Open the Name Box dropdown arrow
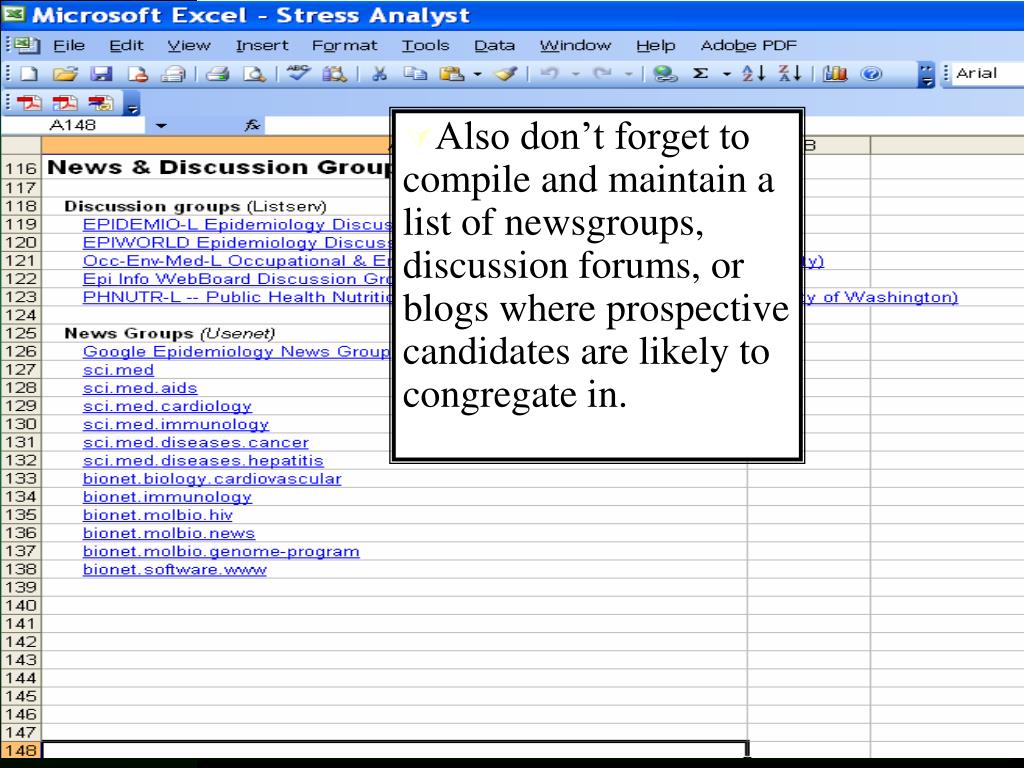This screenshot has height=768, width=1024. pyautogui.click(x=161, y=125)
